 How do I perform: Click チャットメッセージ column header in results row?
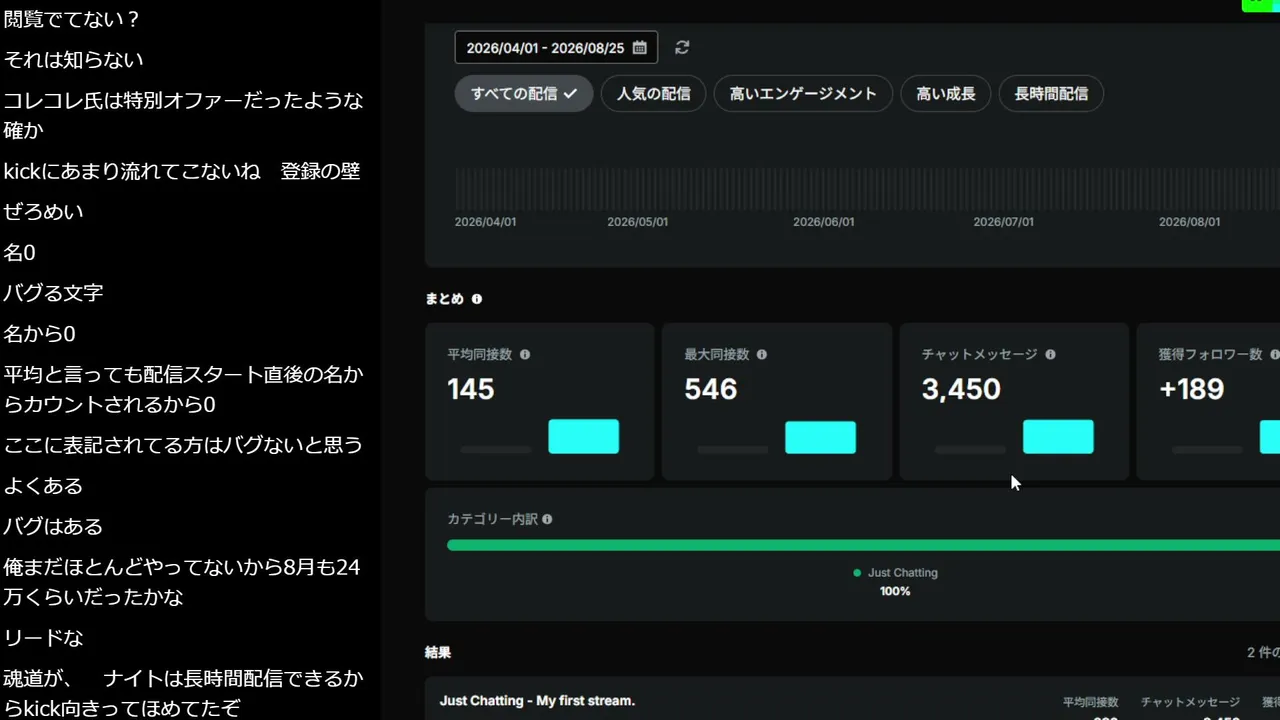point(1191,702)
